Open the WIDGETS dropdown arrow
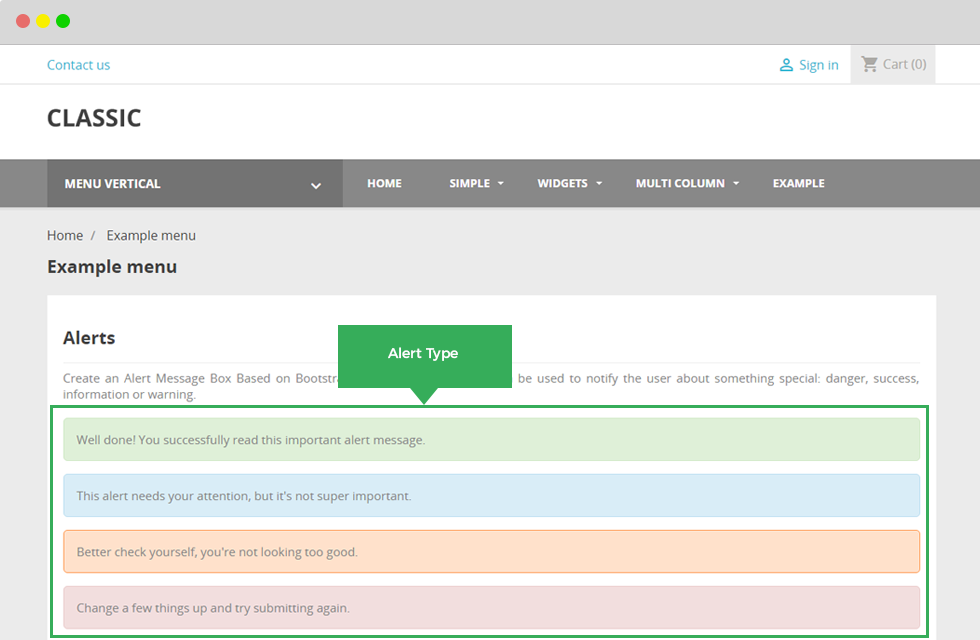 599,184
